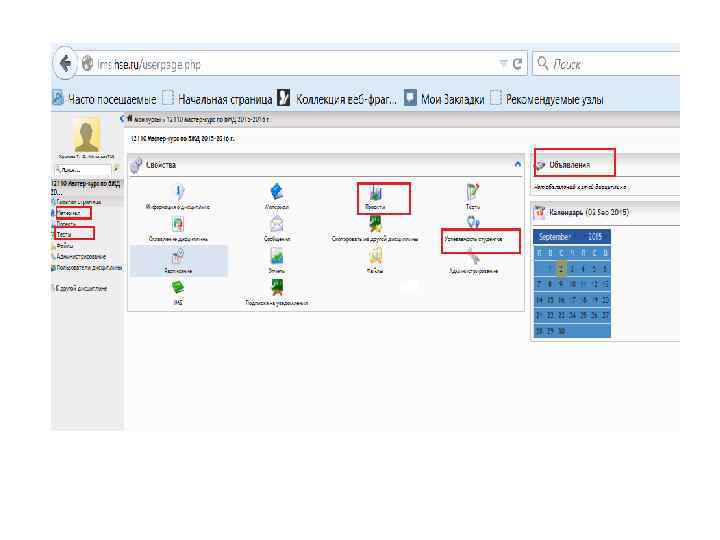
Task: Click the Календарь panel header
Action: 589,212
